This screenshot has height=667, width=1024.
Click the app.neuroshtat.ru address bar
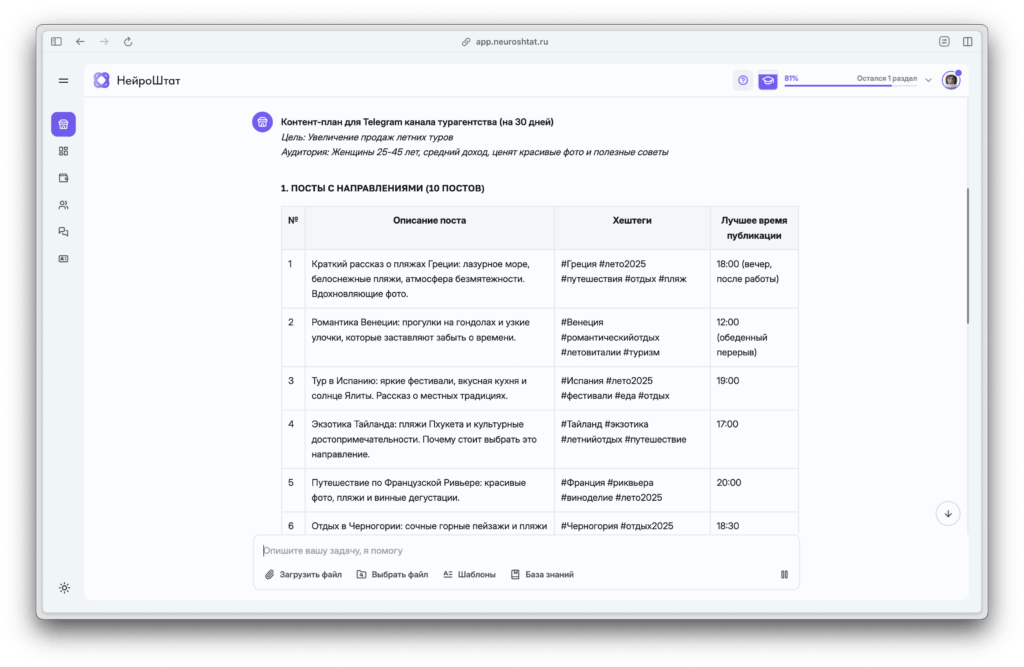(x=505, y=41)
